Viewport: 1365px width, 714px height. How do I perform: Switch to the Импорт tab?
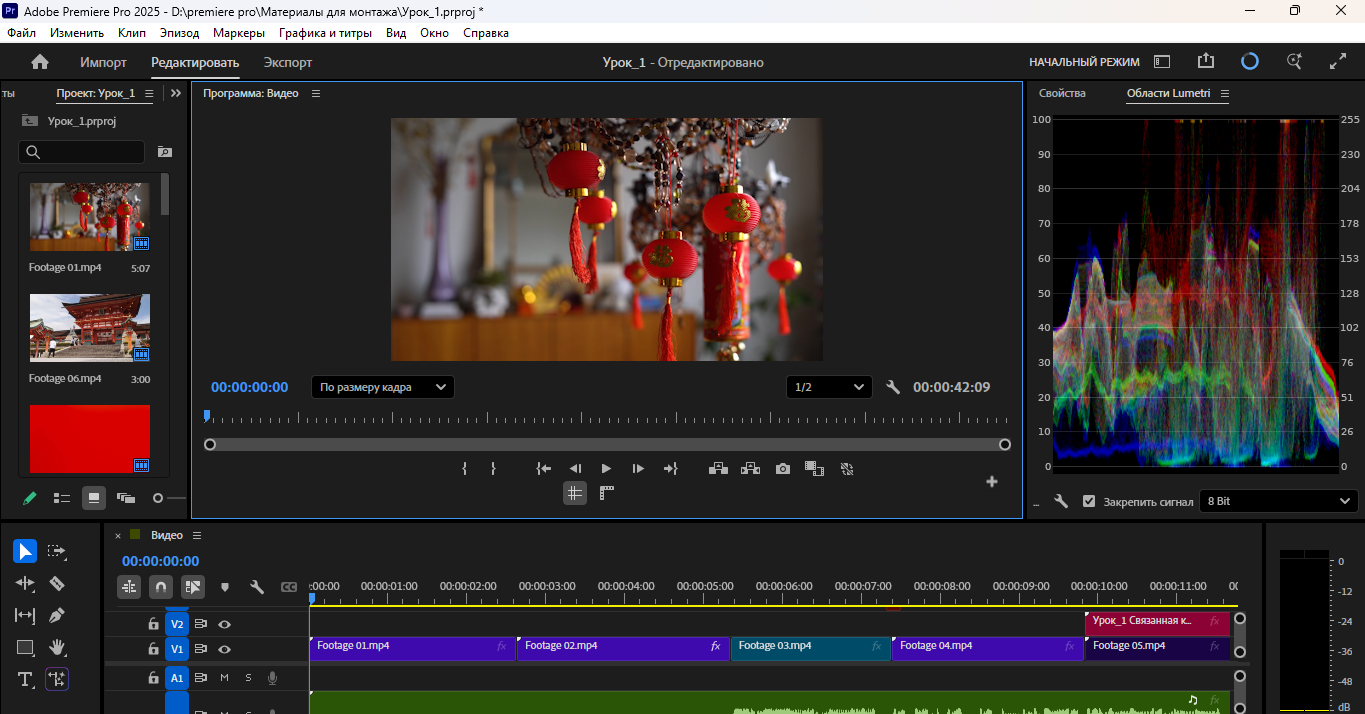click(104, 62)
